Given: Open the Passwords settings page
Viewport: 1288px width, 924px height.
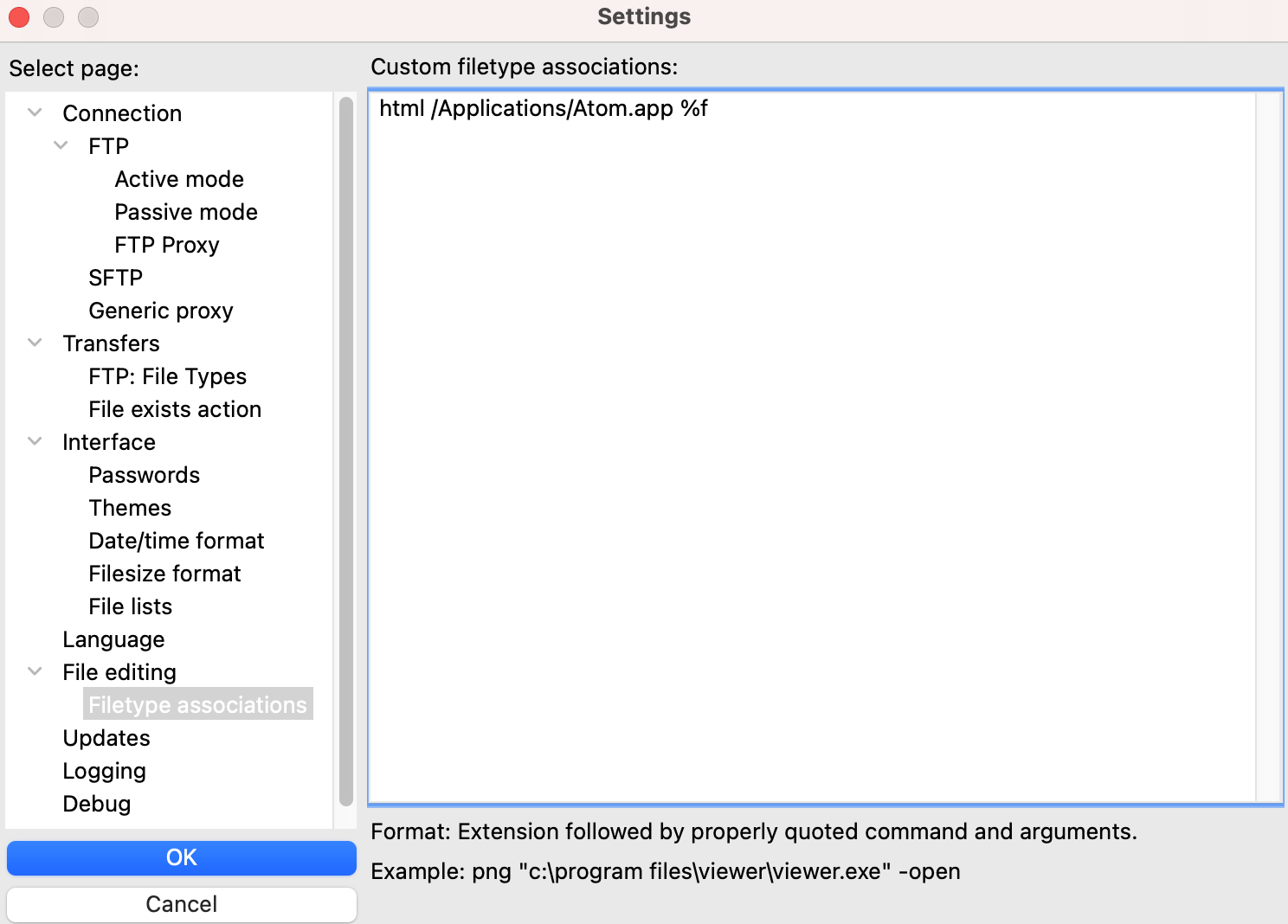Looking at the screenshot, I should (x=145, y=475).
